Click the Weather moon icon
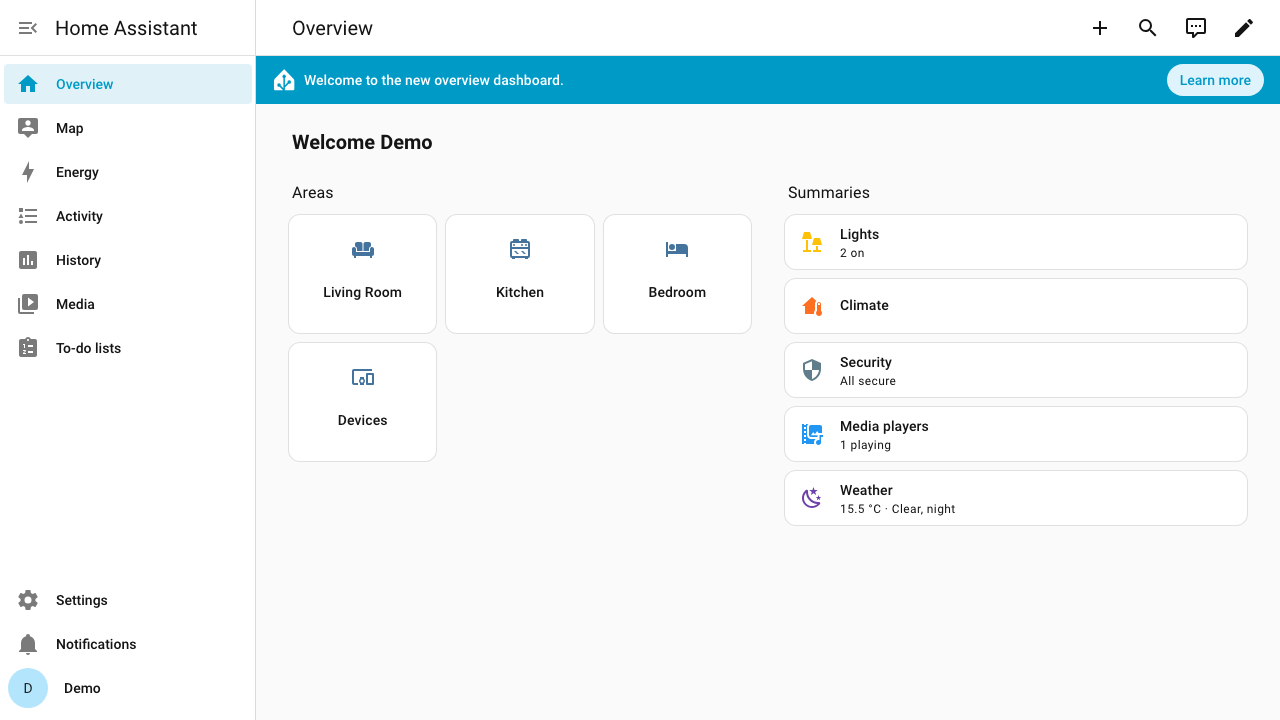This screenshot has height=720, width=1280. tap(812, 498)
